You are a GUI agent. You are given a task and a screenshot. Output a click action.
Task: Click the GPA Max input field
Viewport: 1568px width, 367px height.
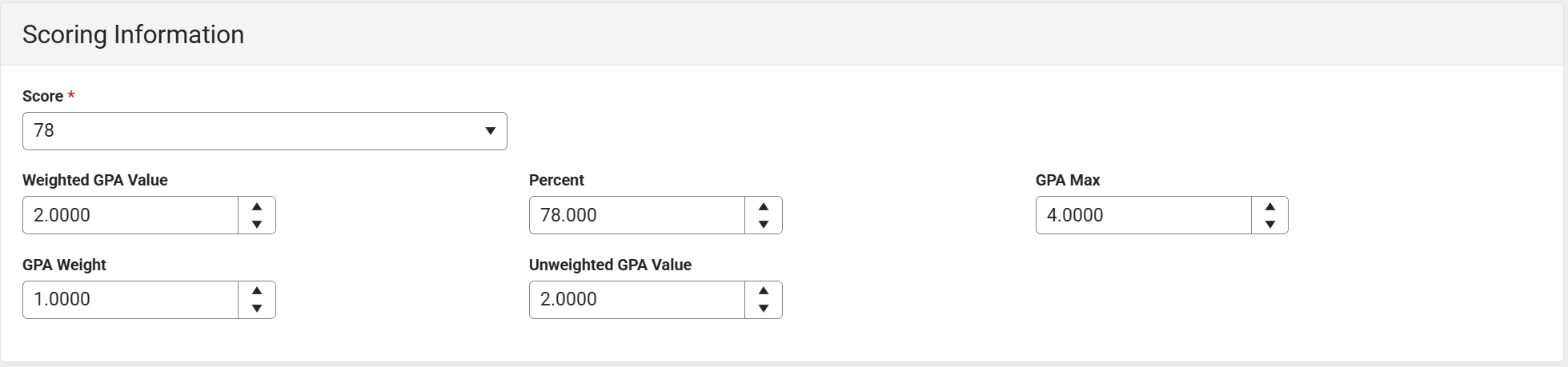1144,215
